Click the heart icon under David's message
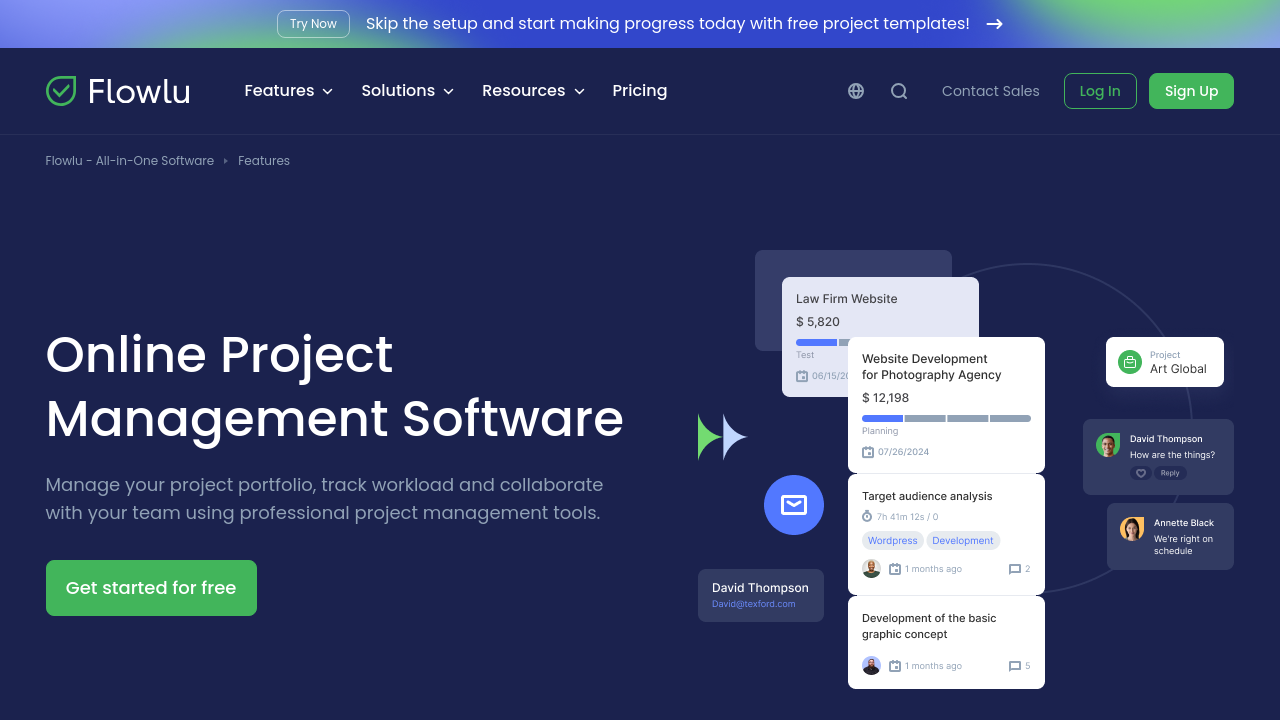Viewport: 1280px width, 720px height. click(x=1141, y=473)
